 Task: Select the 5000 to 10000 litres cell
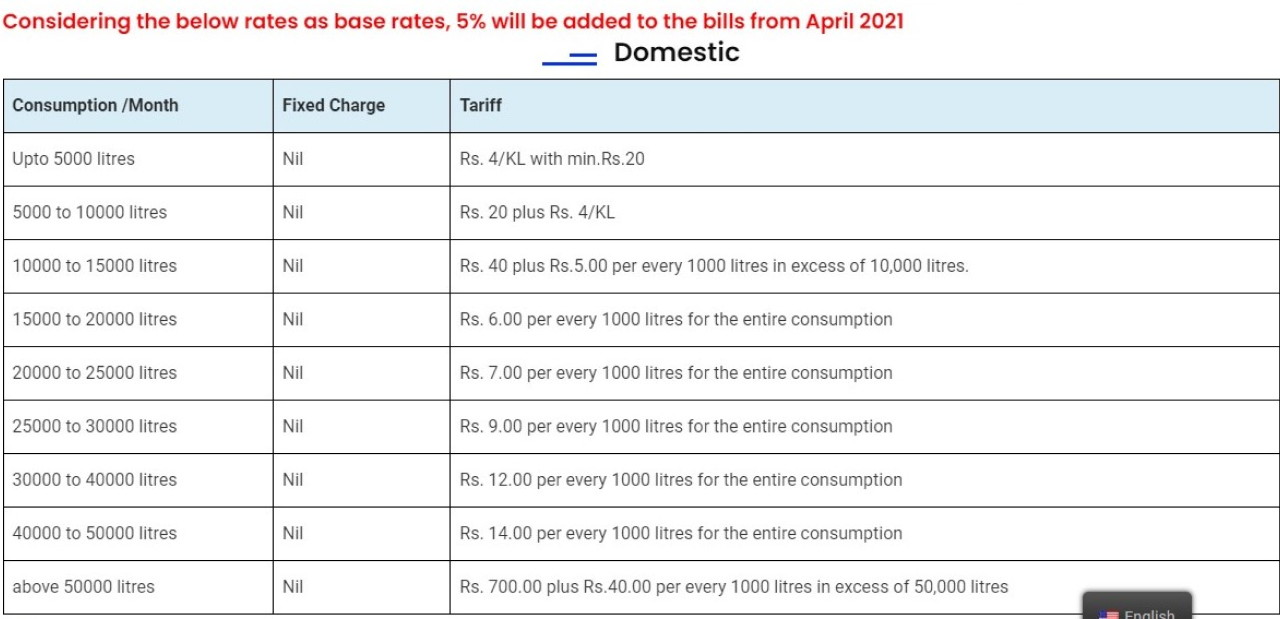pyautogui.click(x=89, y=212)
